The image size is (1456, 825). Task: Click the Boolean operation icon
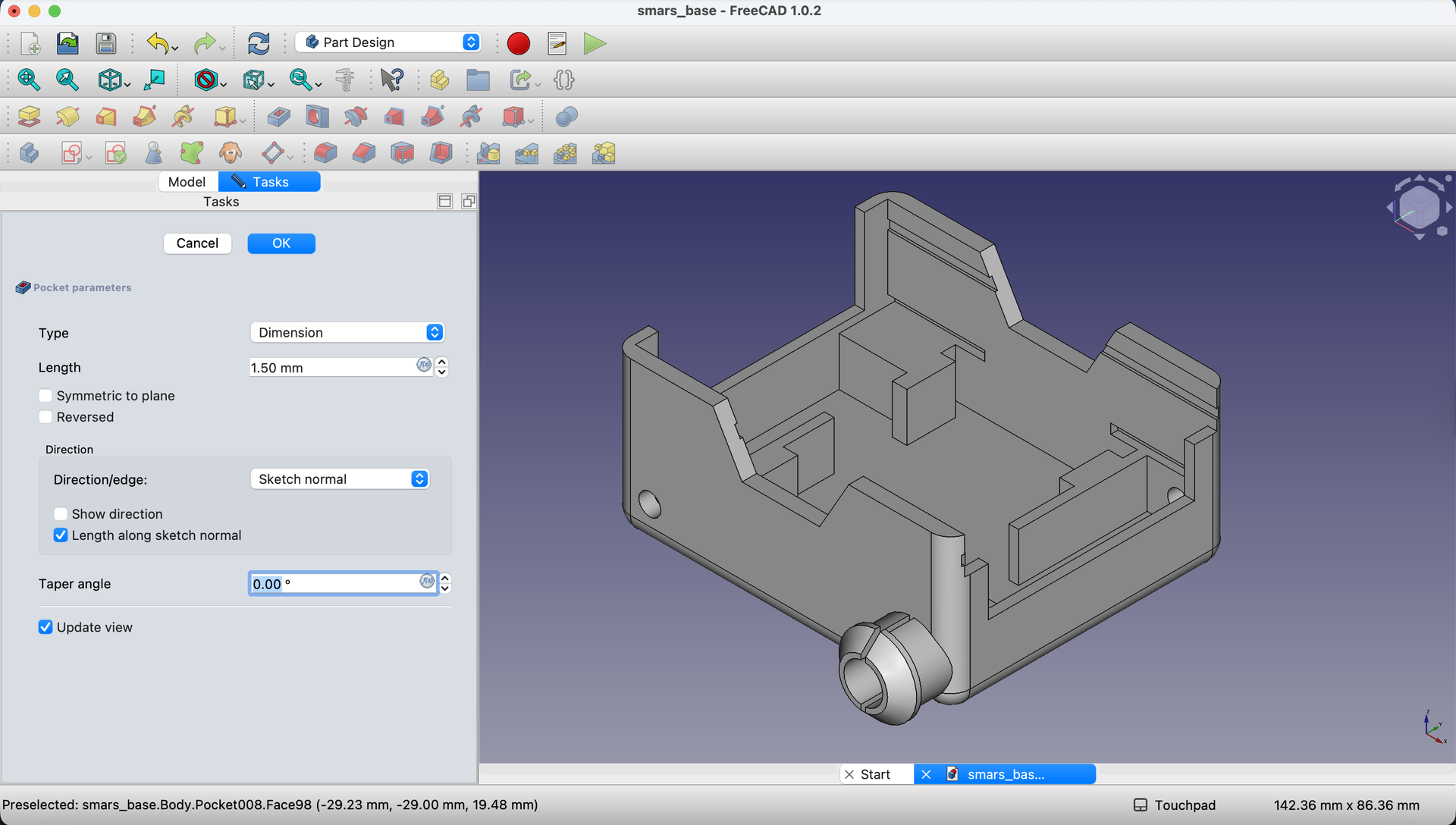point(566,117)
